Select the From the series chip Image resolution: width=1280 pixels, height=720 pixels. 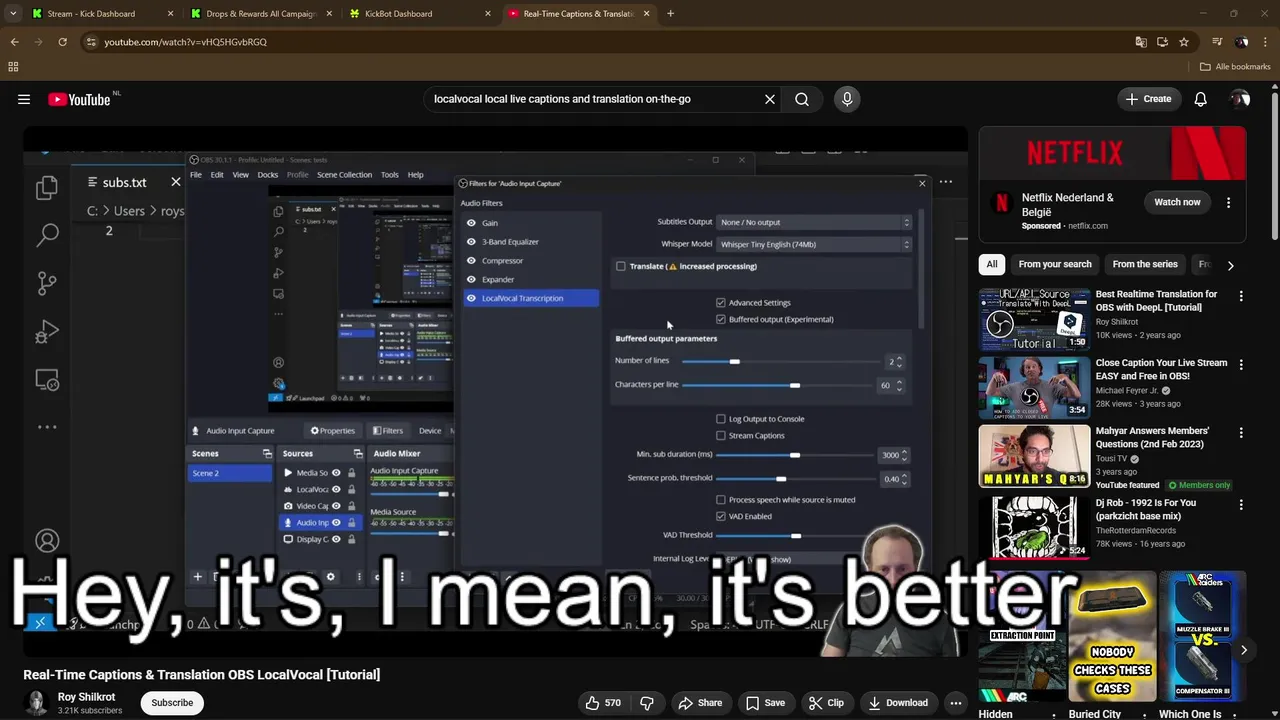(x=1145, y=264)
